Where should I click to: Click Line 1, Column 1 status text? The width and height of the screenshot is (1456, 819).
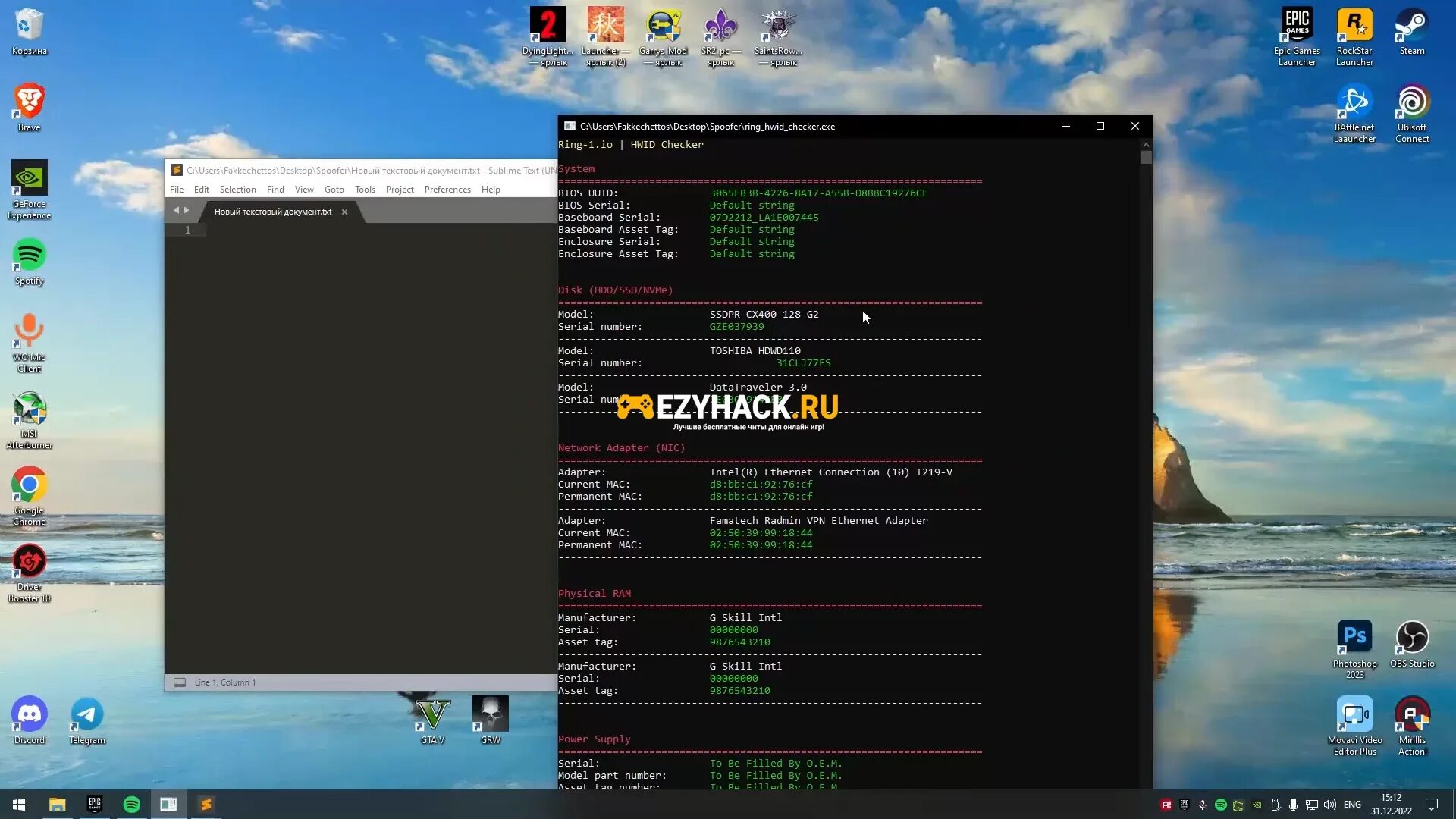coord(225,682)
